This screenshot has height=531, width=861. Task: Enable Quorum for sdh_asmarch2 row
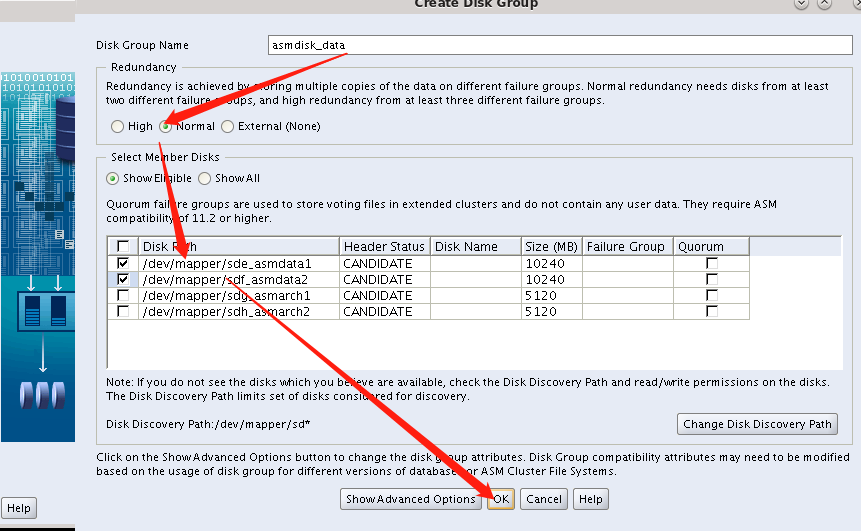click(712, 311)
